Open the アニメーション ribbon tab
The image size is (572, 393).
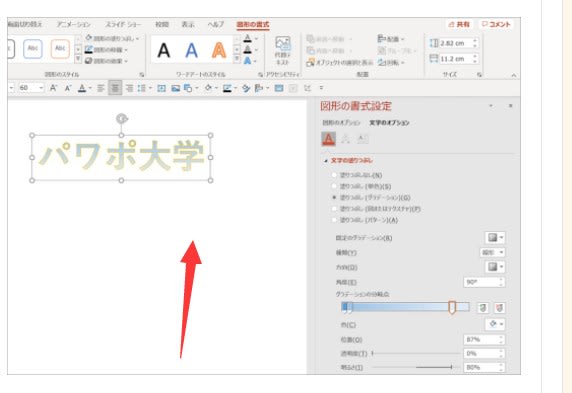coord(74,24)
